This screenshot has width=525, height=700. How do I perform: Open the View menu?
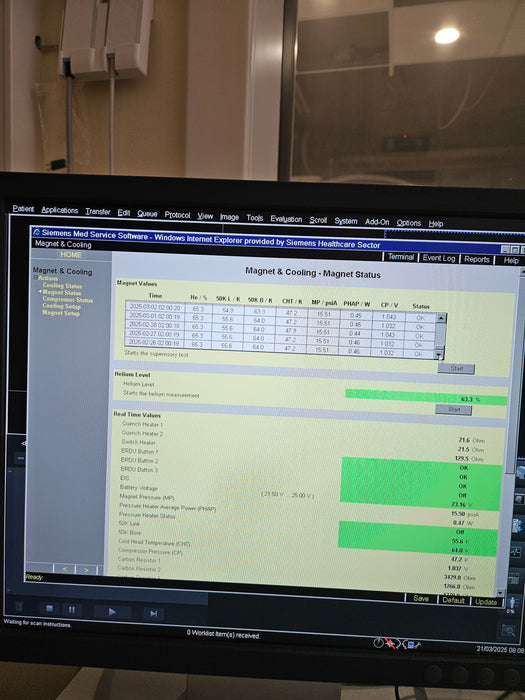205,216
